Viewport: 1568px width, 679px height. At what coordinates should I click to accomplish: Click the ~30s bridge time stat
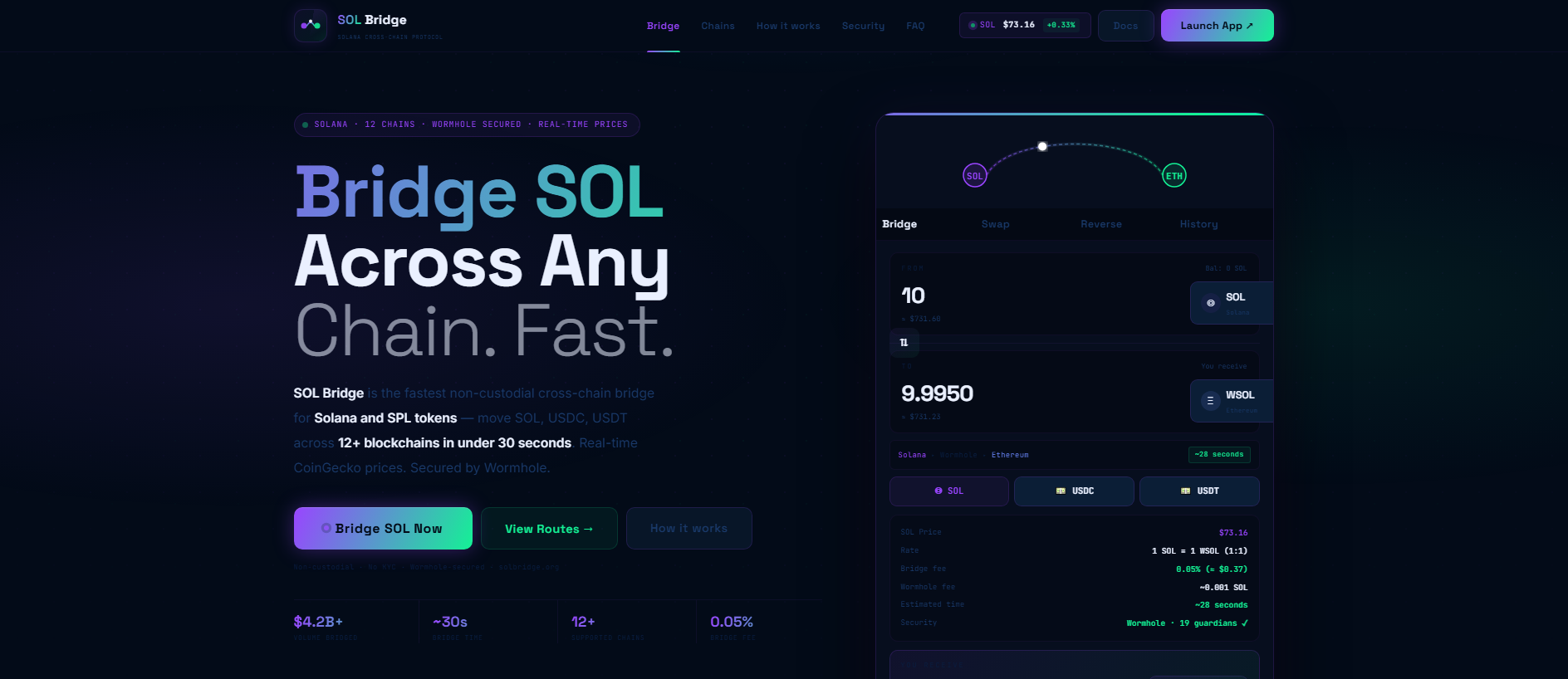point(450,622)
